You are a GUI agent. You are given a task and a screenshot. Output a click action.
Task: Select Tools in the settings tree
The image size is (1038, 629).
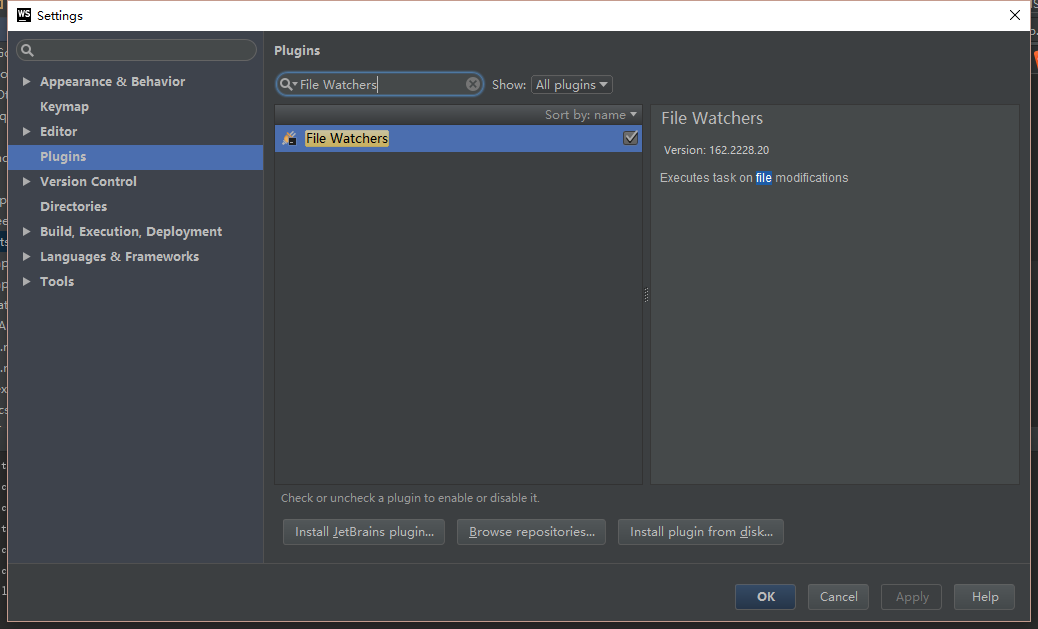57,281
